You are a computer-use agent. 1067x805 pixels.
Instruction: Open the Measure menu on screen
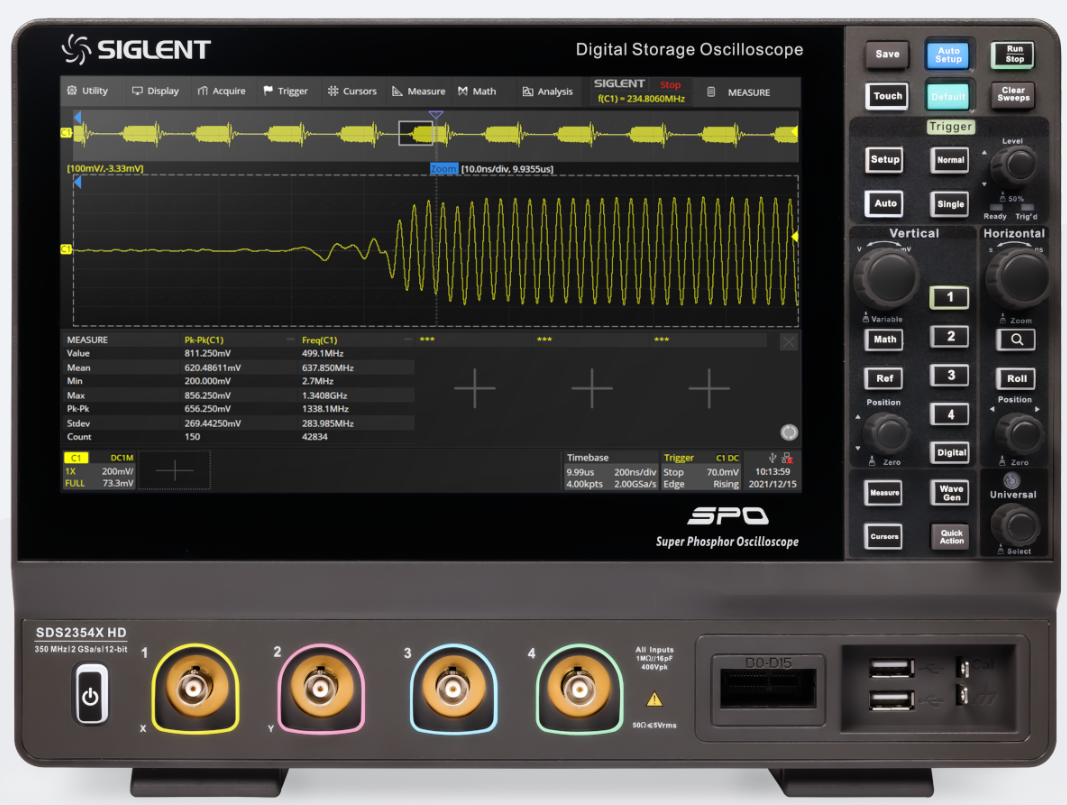pyautogui.click(x=418, y=91)
